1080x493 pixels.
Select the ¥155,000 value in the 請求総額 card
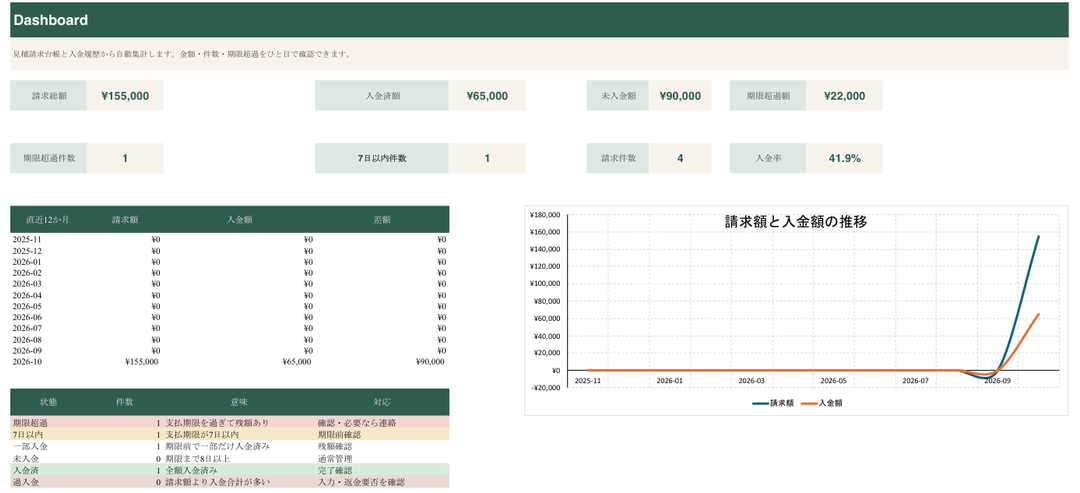click(125, 96)
